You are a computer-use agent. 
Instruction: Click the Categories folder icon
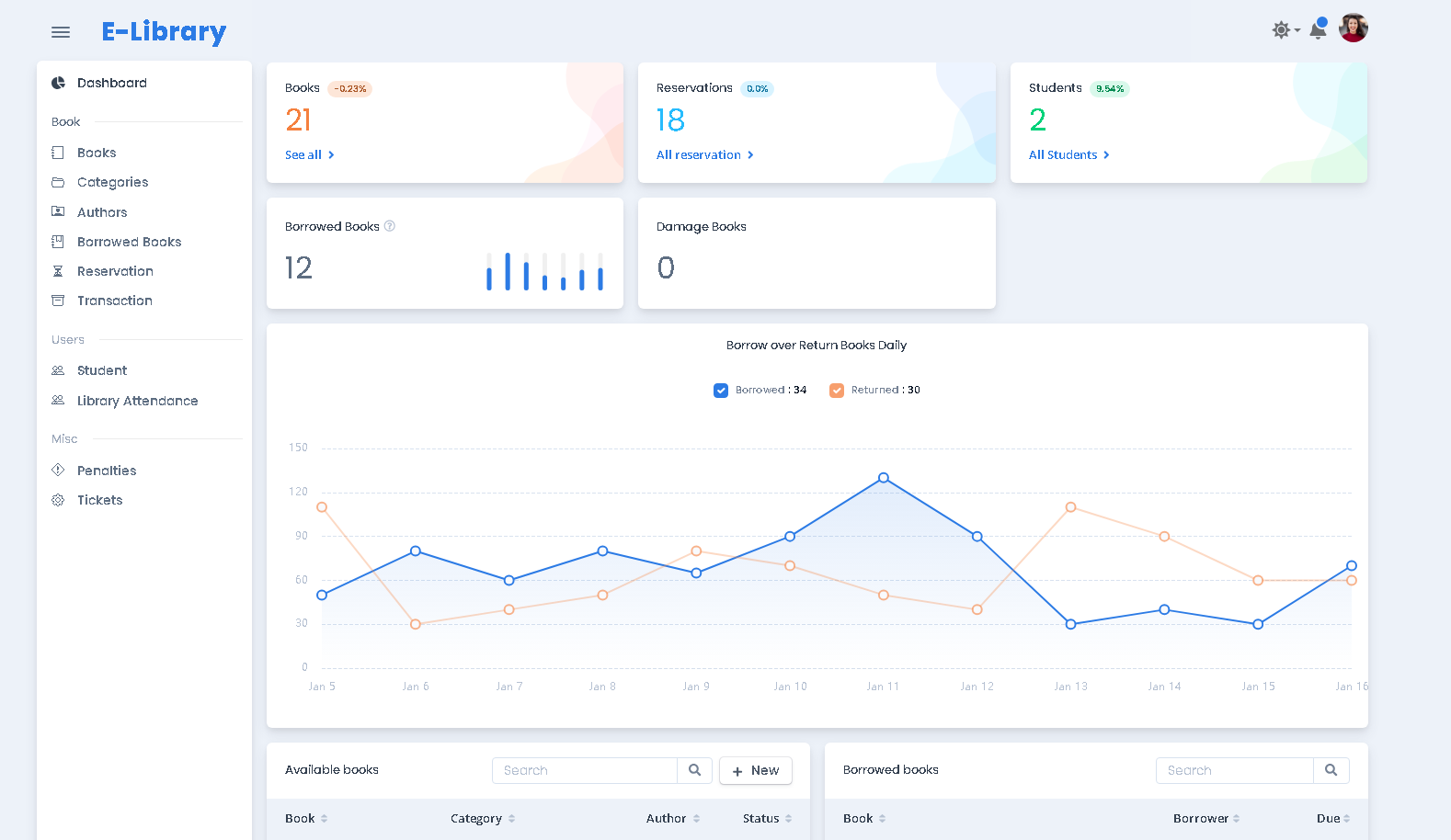[x=58, y=182]
